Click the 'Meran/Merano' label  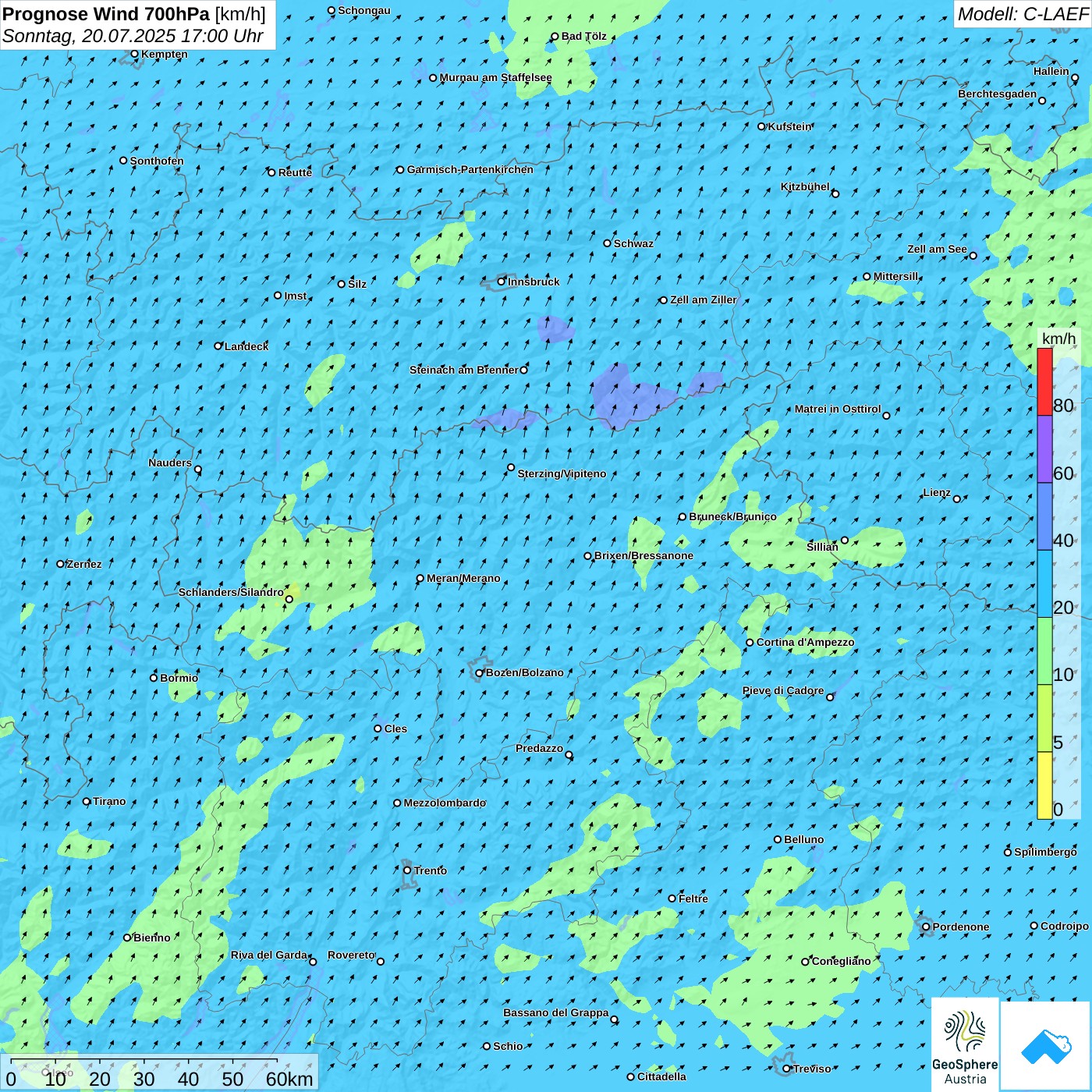click(x=463, y=578)
